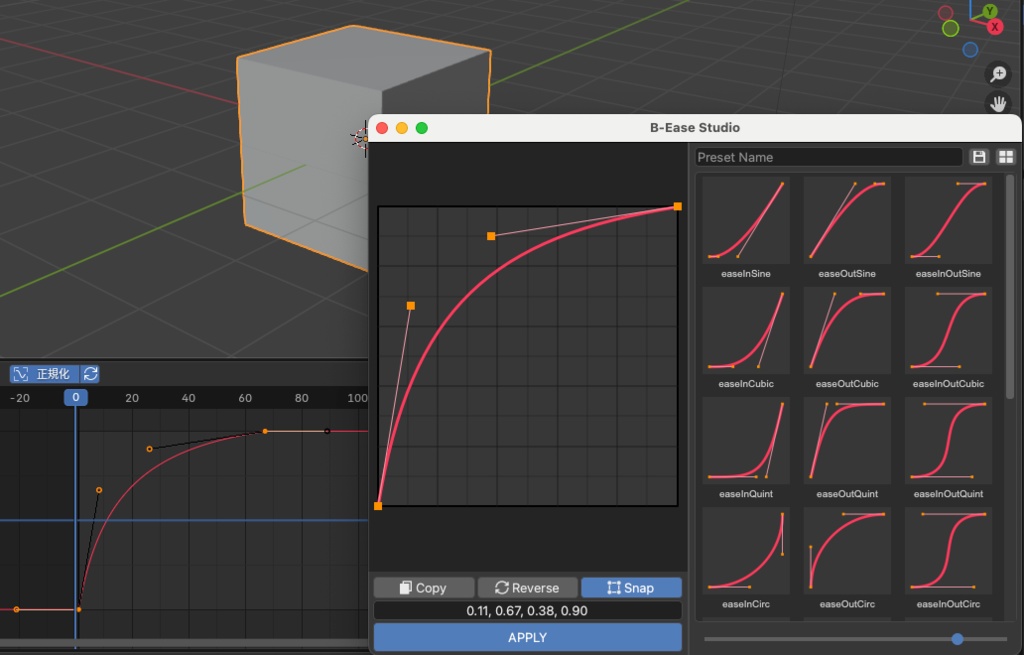Image resolution: width=1024 pixels, height=655 pixels.
Task: Select the easeInSine preset
Action: (x=745, y=220)
